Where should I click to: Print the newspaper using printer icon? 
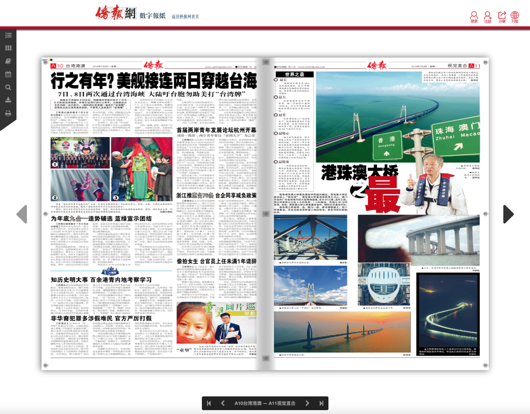coord(8,113)
